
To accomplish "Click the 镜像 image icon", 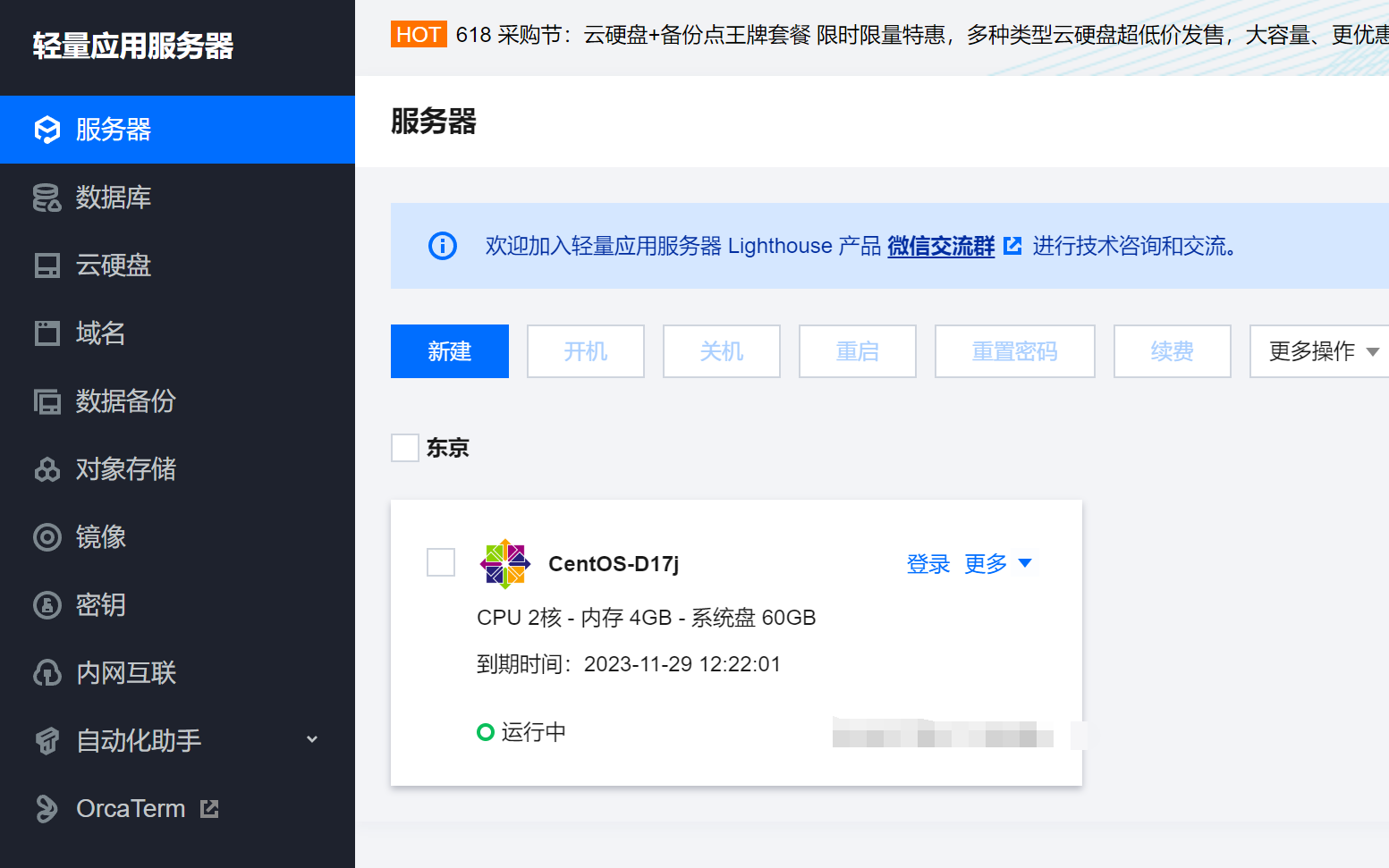I will (47, 537).
